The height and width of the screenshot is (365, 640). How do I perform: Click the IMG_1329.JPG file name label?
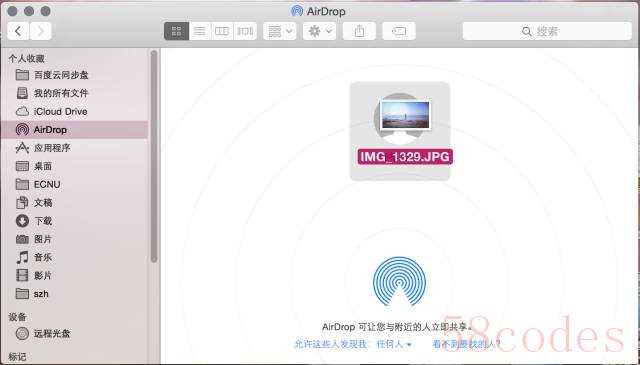click(405, 157)
